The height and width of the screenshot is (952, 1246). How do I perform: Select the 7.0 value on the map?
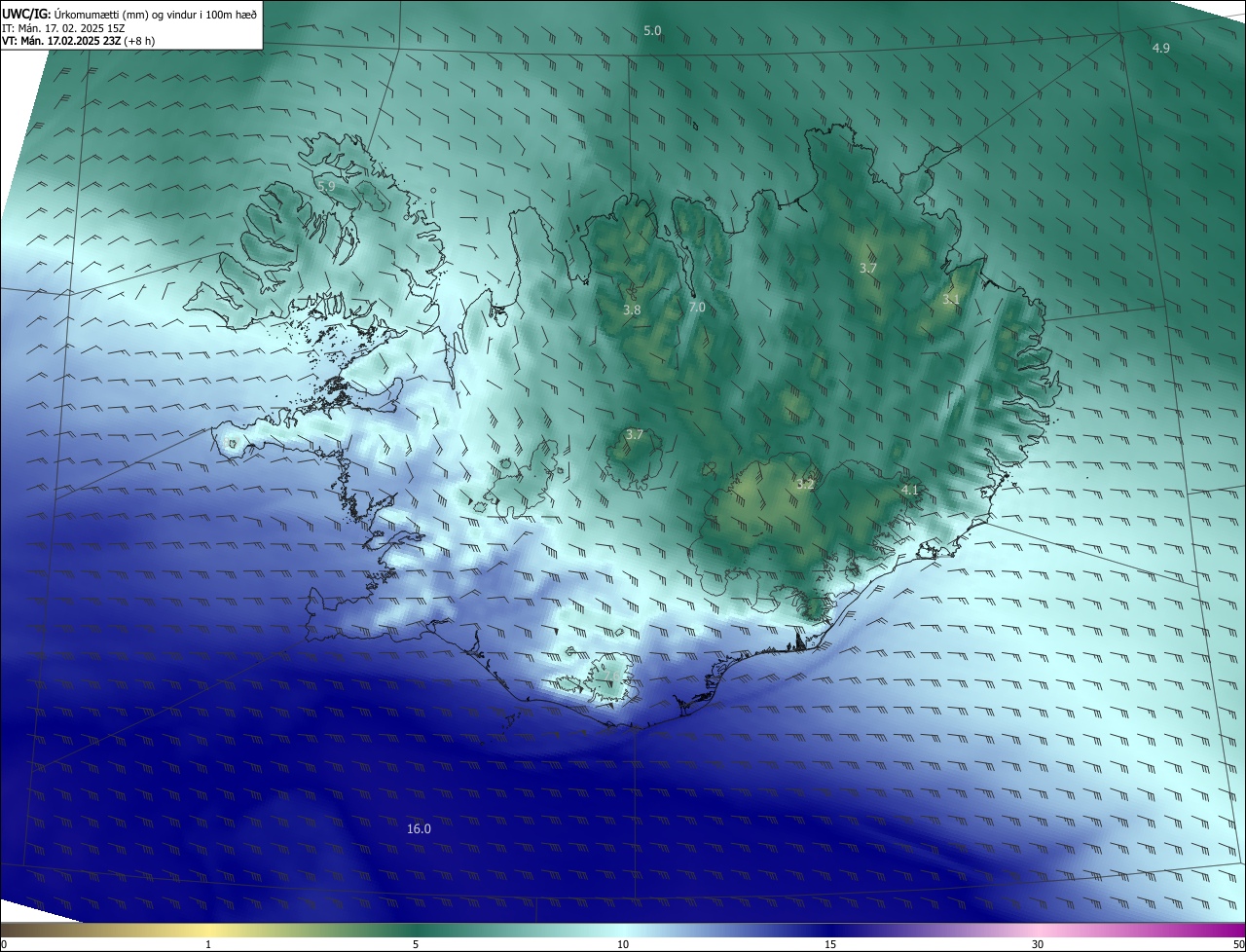tap(697, 307)
